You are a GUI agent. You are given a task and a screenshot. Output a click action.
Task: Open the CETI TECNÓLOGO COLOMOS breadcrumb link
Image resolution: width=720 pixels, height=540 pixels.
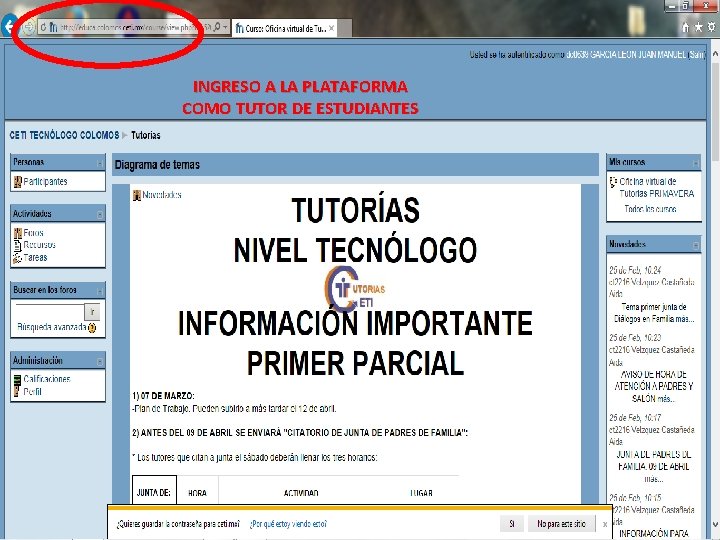(64, 135)
